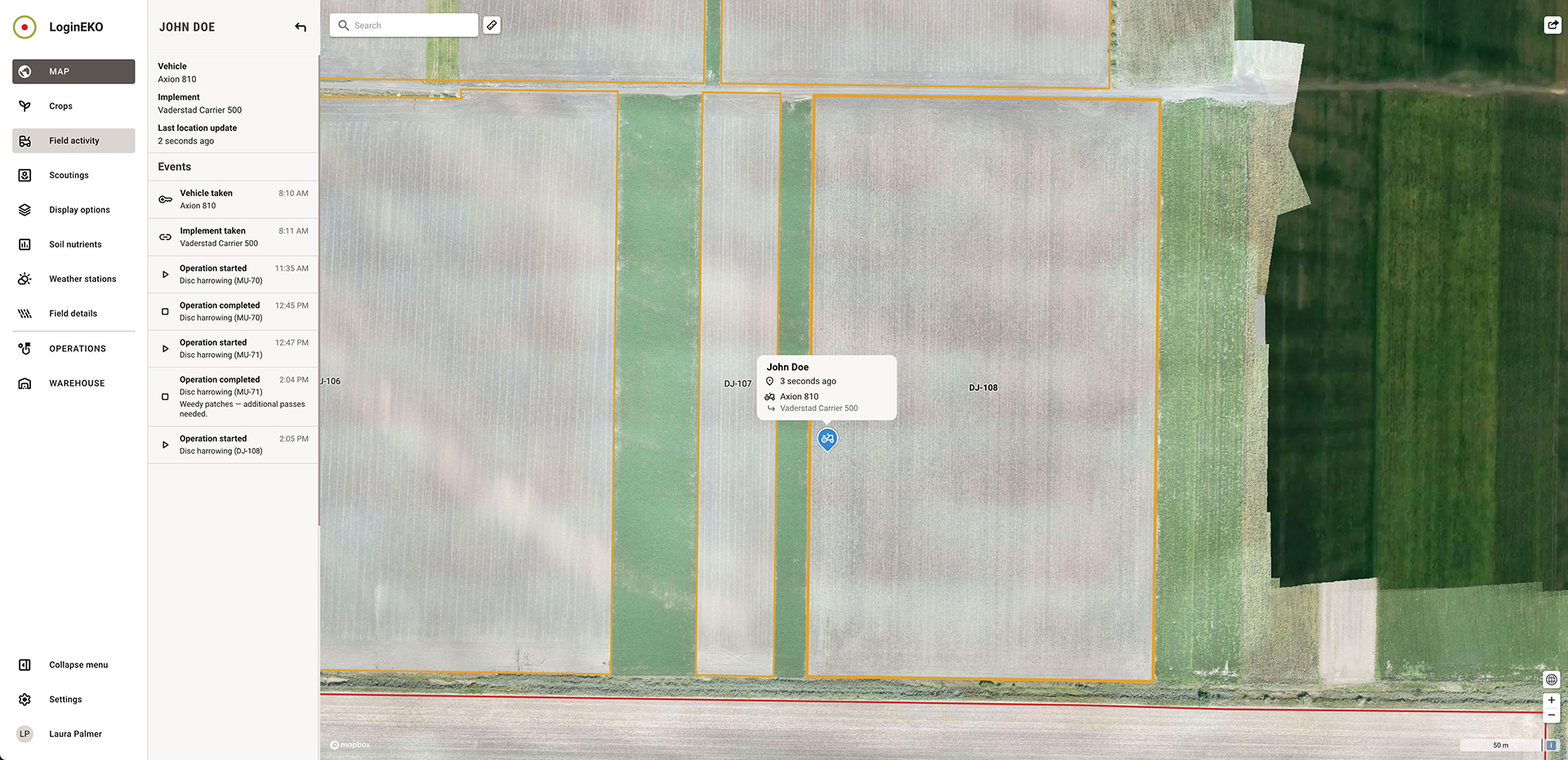The image size is (1568, 760).
Task: Open Display options layers panel
Action: tap(79, 210)
